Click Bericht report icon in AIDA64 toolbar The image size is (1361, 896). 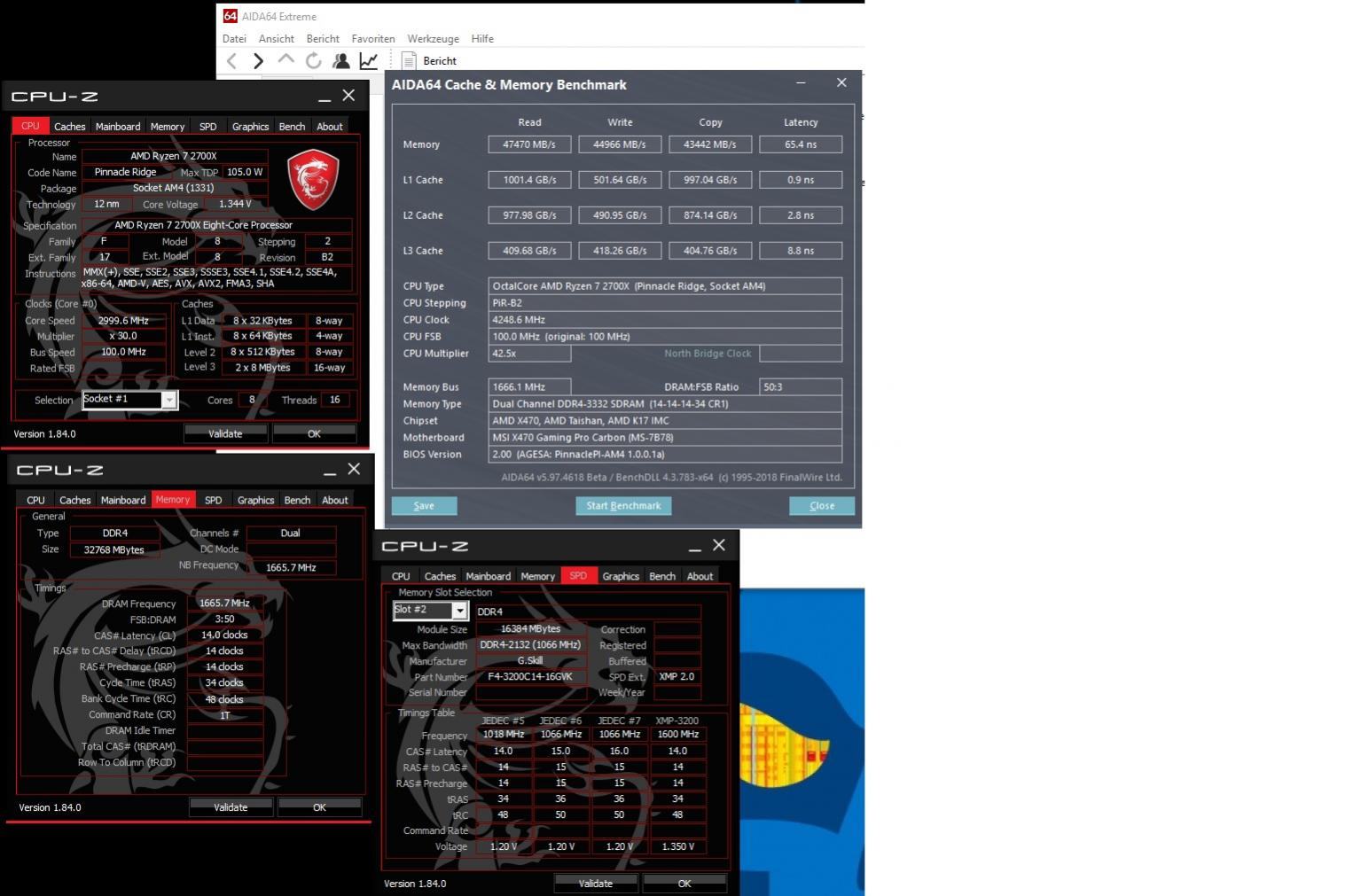click(x=409, y=60)
